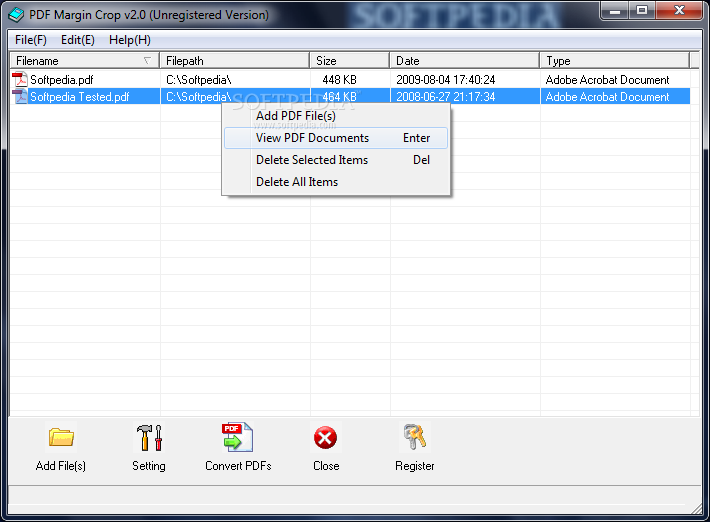Sort by the Date column header
The image size is (710, 522).
(465, 61)
